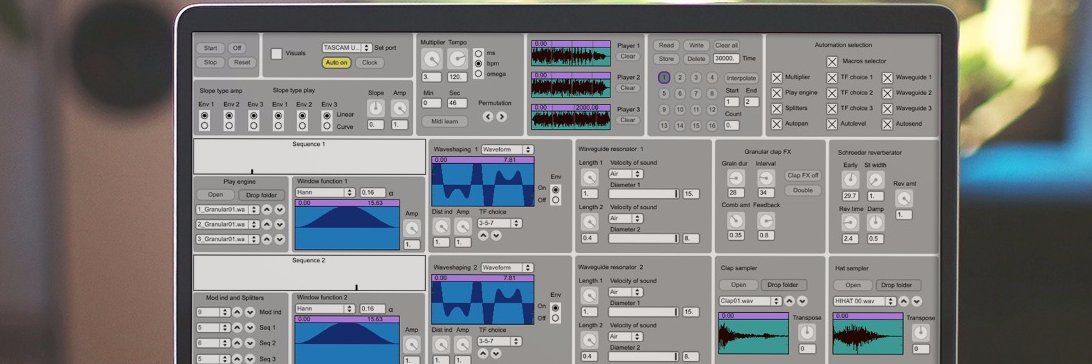Click the Amp dial beside the Slope dial

(400, 108)
